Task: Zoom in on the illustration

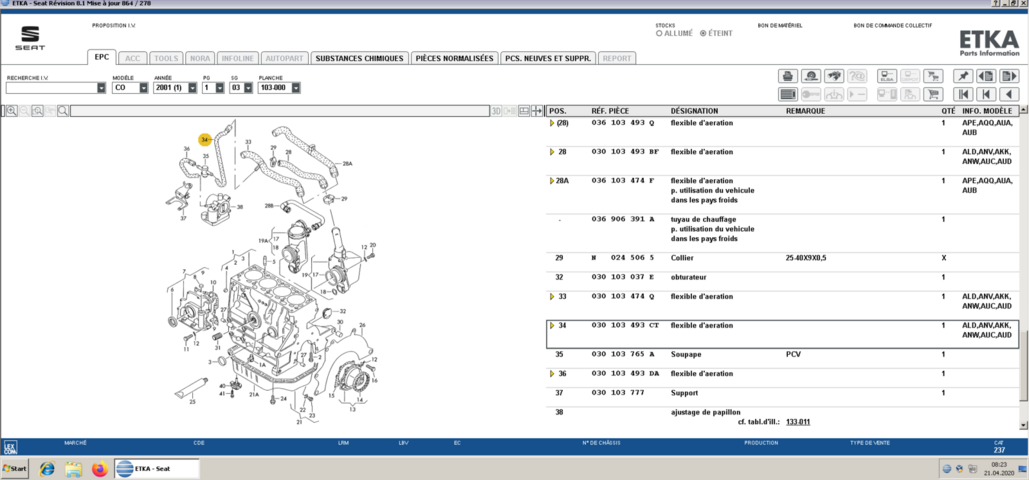Action: (x=12, y=111)
